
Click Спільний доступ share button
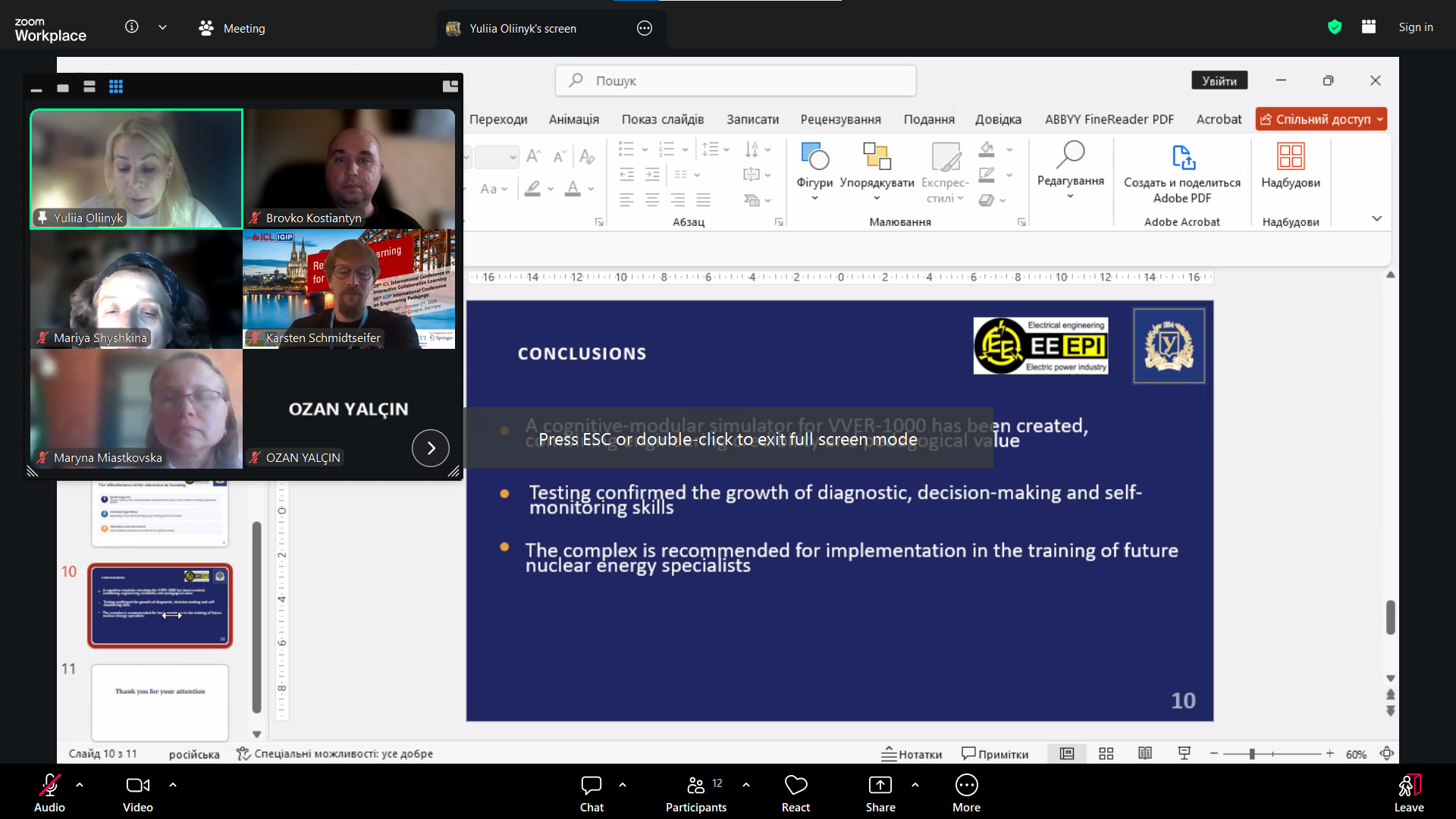coord(1321,119)
